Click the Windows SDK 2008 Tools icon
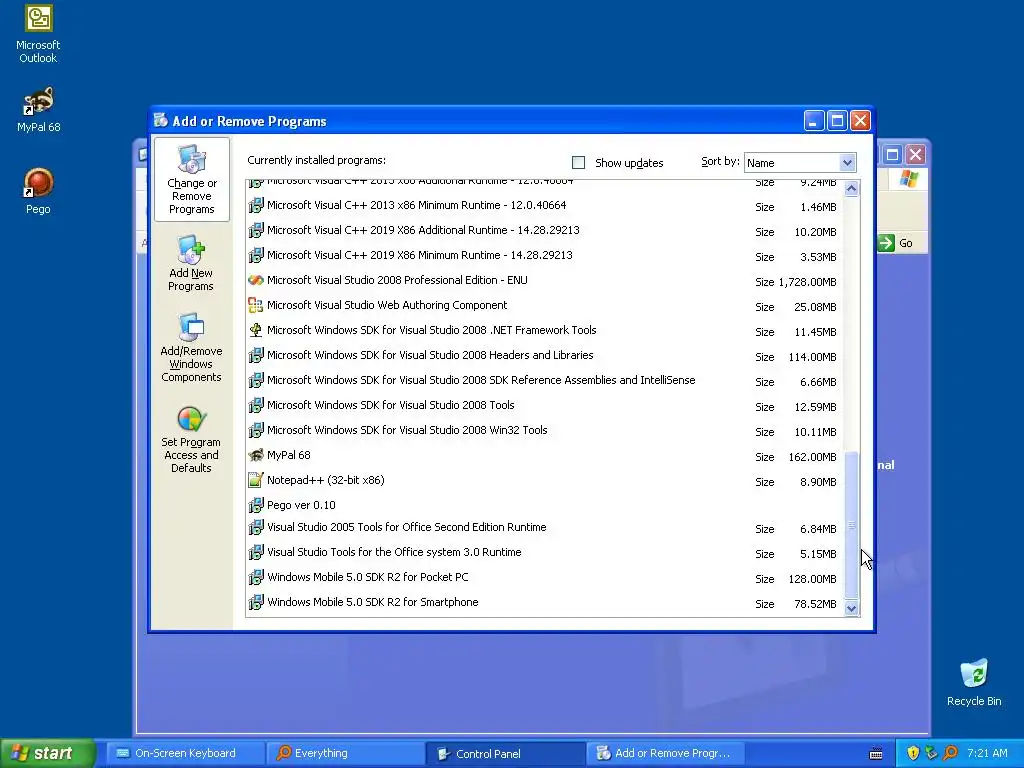 (256, 406)
